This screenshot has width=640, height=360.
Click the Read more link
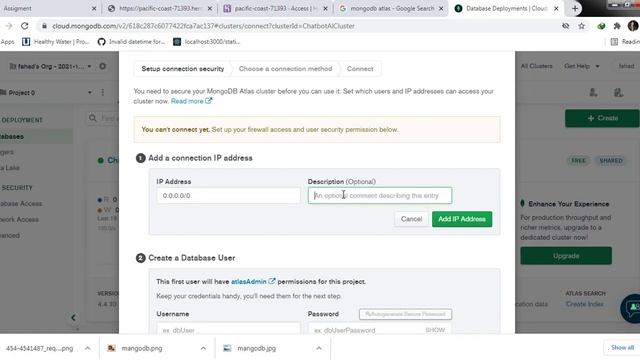[x=191, y=101]
